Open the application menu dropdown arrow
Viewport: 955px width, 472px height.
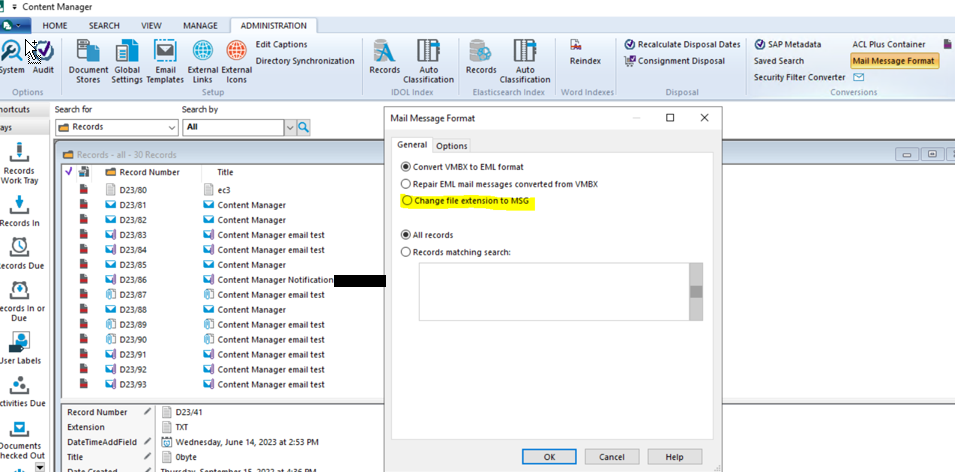click(23, 25)
